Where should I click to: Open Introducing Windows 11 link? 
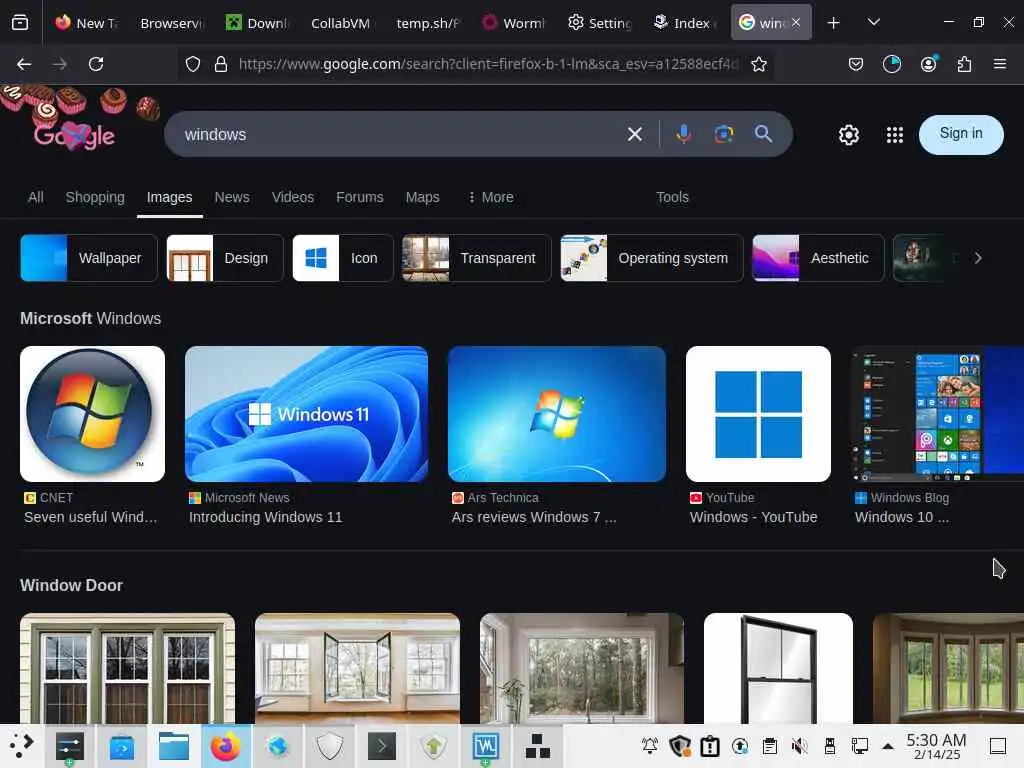[265, 517]
